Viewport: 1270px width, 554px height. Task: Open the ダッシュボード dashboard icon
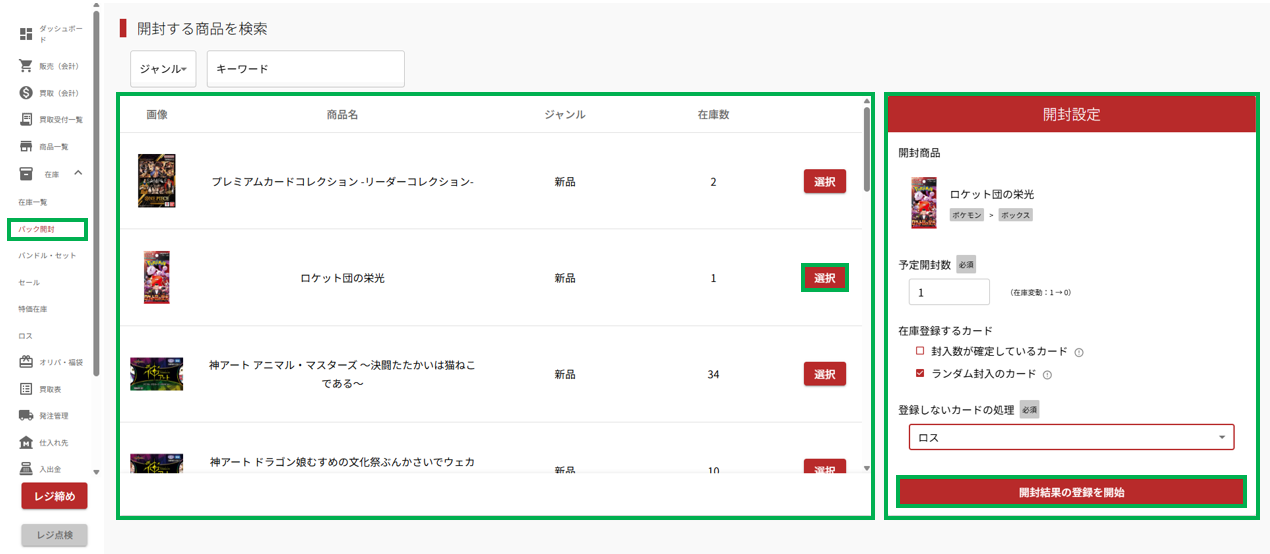26,34
